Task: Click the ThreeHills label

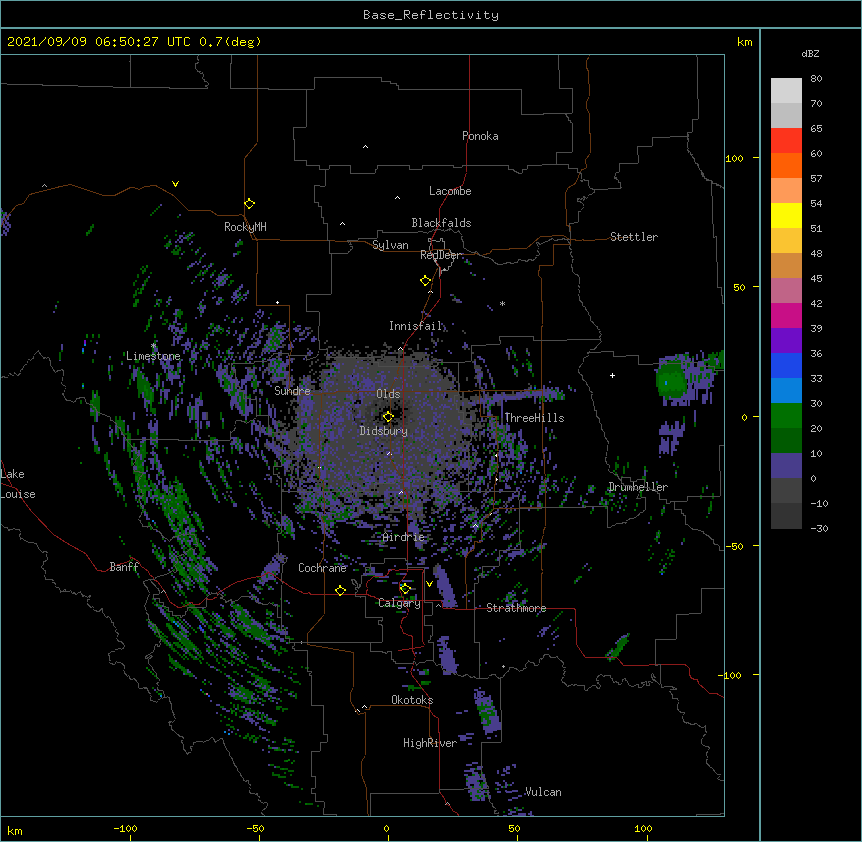Action: [534, 418]
